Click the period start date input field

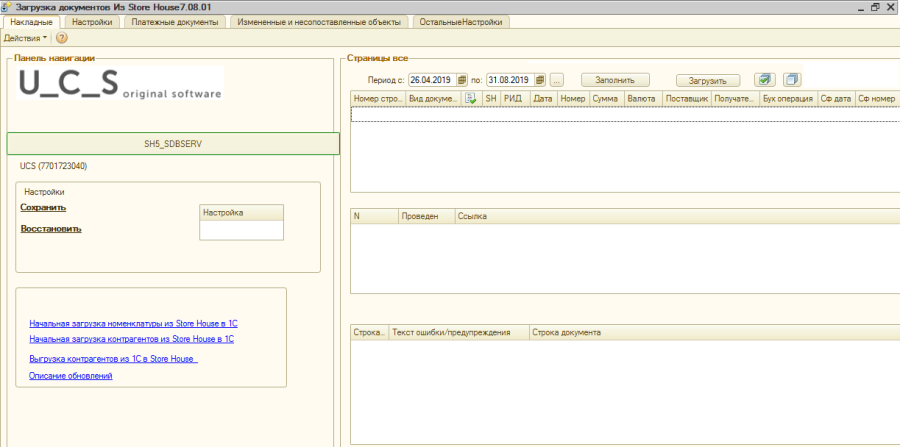pyautogui.click(x=430, y=80)
